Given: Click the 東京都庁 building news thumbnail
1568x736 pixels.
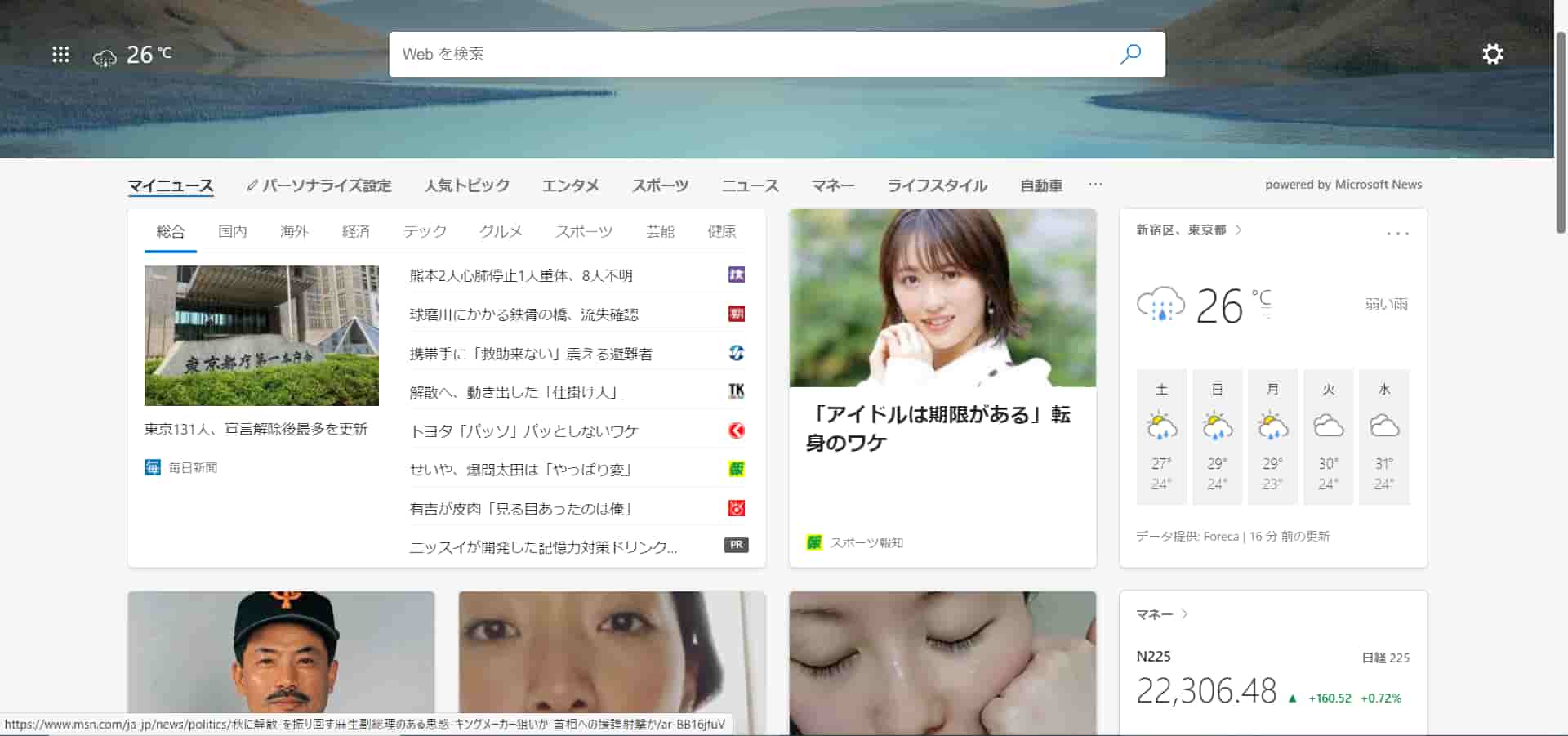Looking at the screenshot, I should click(x=261, y=336).
